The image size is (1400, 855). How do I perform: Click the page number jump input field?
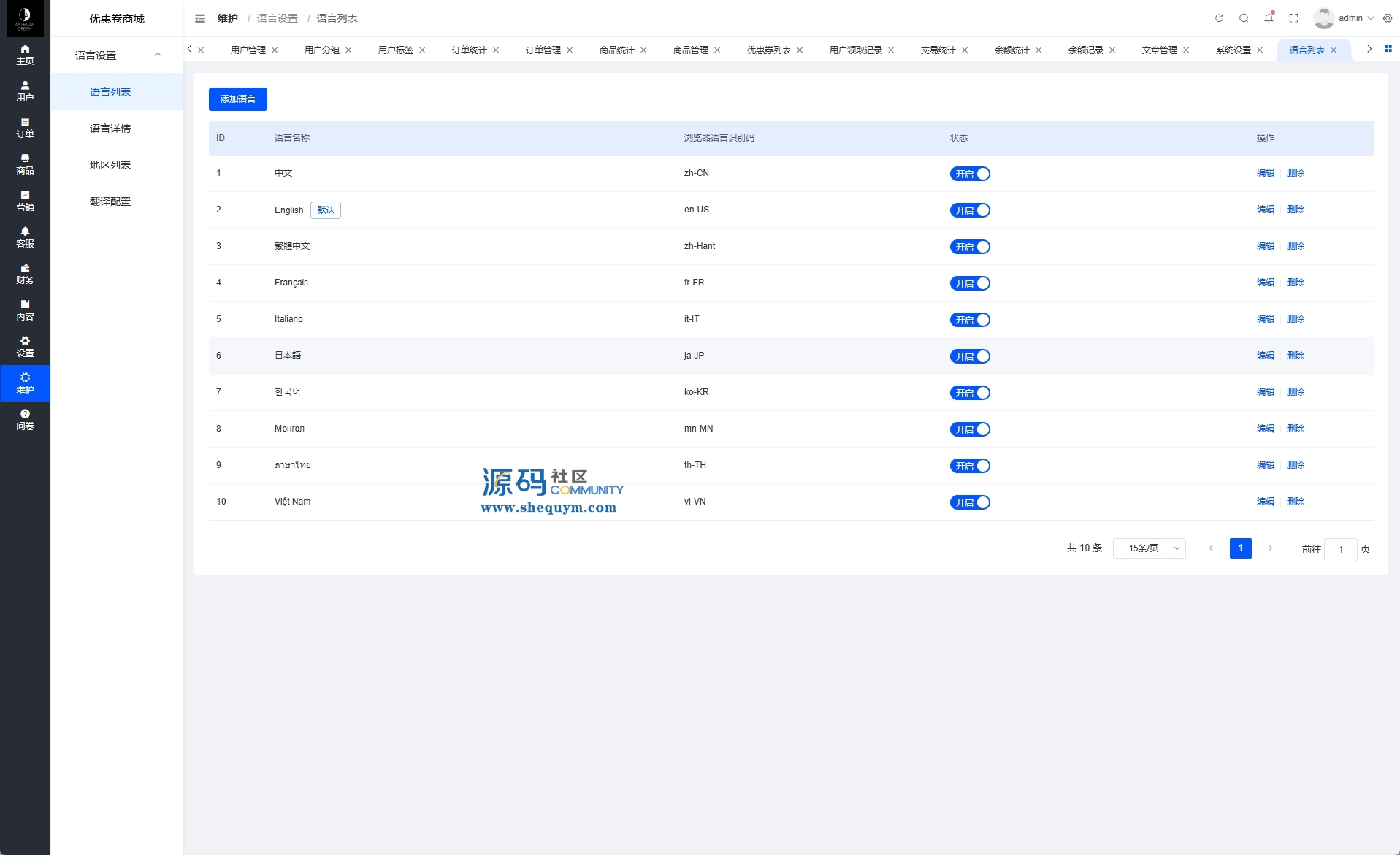(x=1340, y=549)
